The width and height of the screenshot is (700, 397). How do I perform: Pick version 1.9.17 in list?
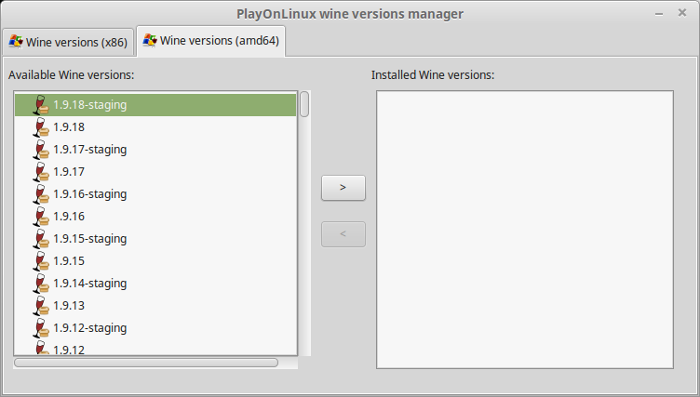(x=155, y=172)
